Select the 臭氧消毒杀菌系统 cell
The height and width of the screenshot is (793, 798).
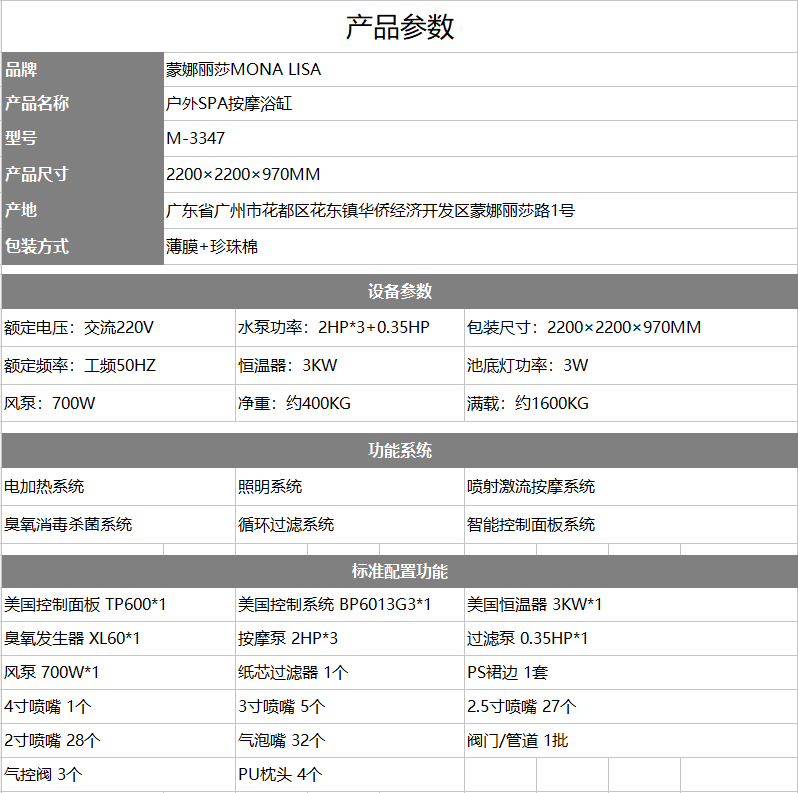click(68, 524)
